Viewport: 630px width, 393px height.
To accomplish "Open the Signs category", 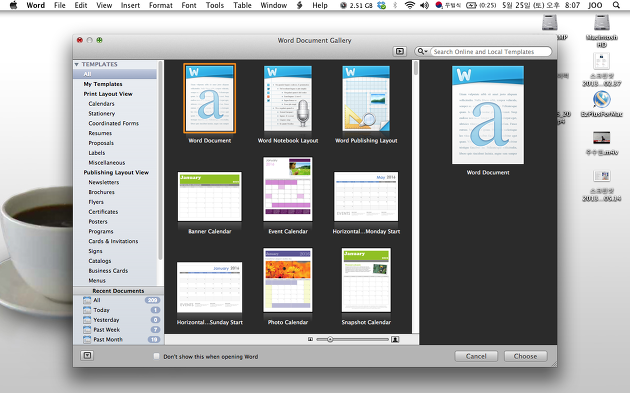I will click(x=95, y=251).
